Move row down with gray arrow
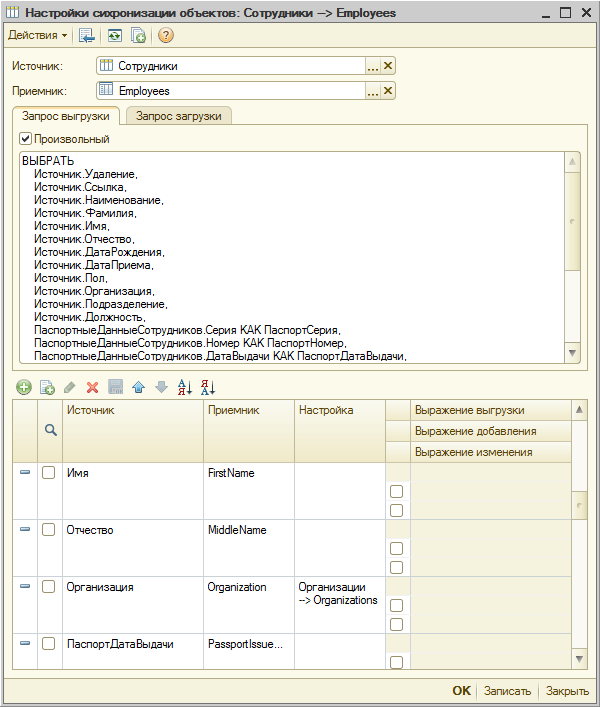Image resolution: width=600 pixels, height=707 pixels. (161, 387)
